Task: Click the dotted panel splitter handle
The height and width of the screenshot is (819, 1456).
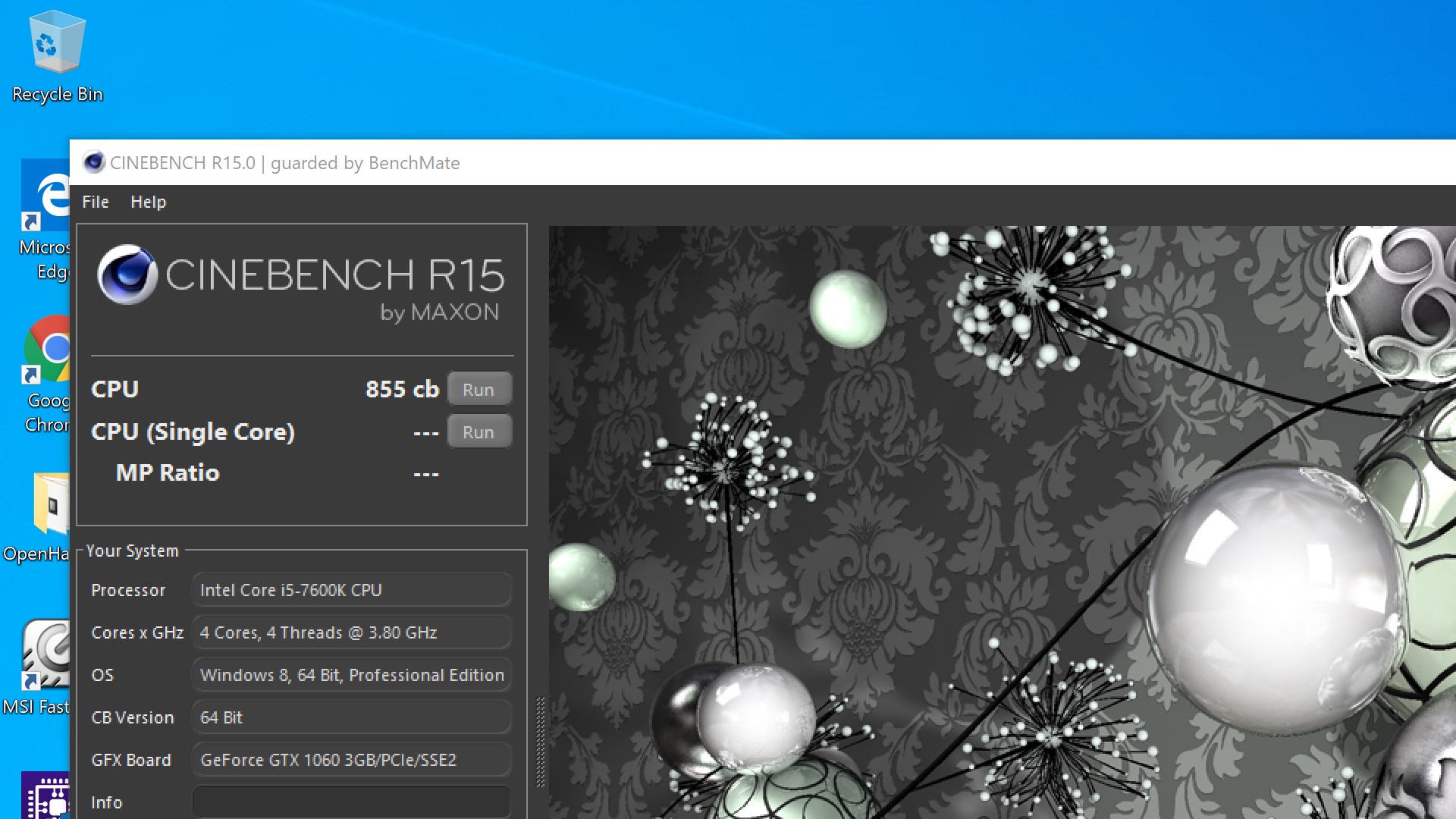Action: point(540,743)
